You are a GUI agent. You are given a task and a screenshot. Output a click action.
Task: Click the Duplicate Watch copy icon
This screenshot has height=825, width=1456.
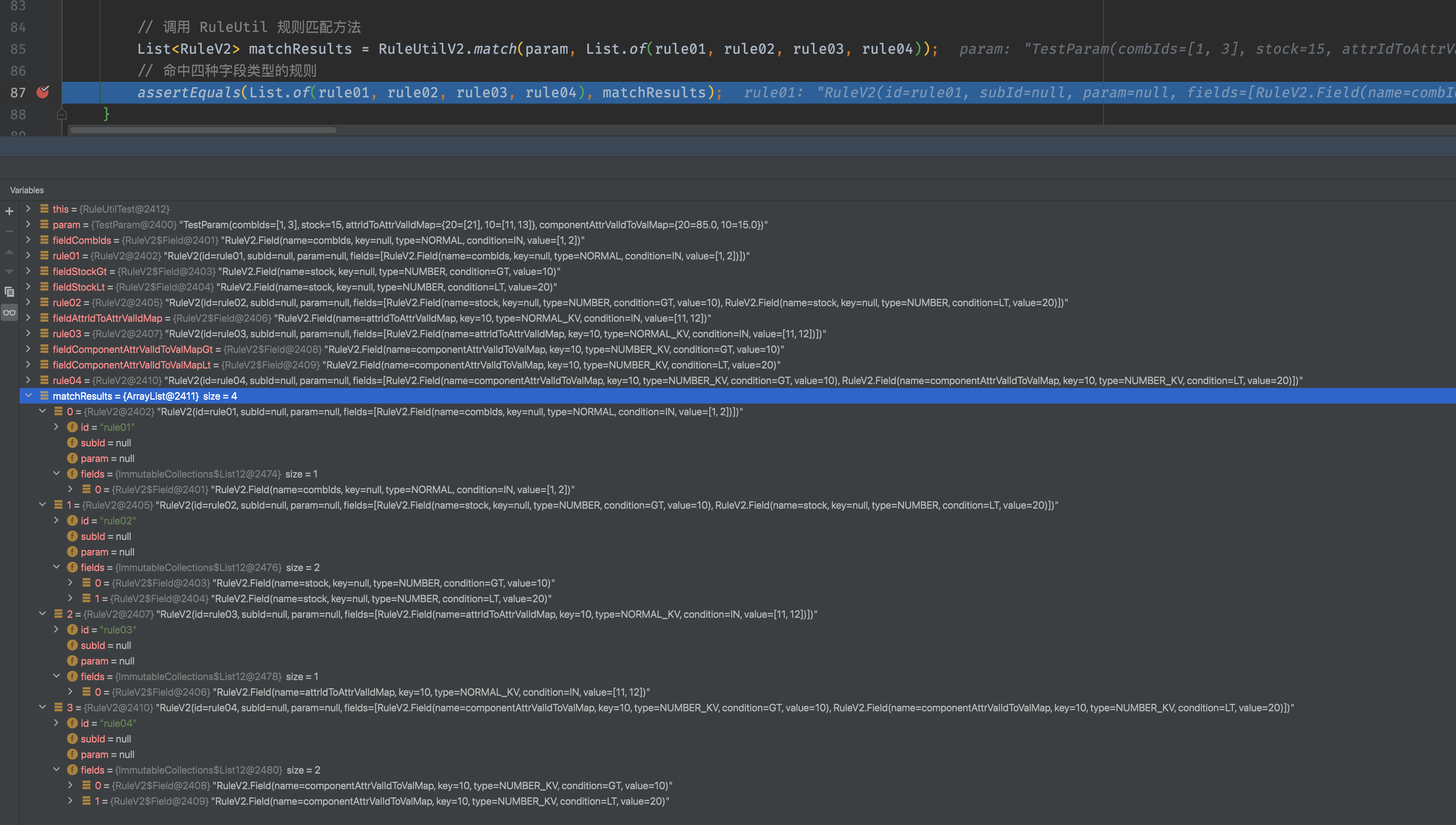(x=9, y=292)
